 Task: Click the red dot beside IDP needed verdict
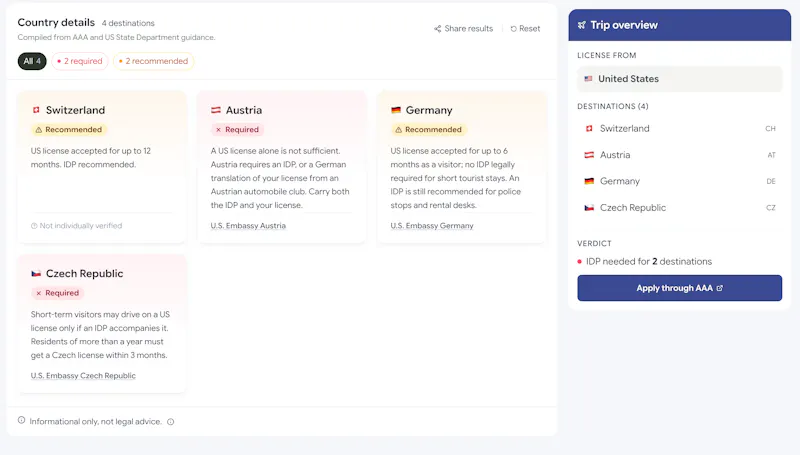coord(579,262)
